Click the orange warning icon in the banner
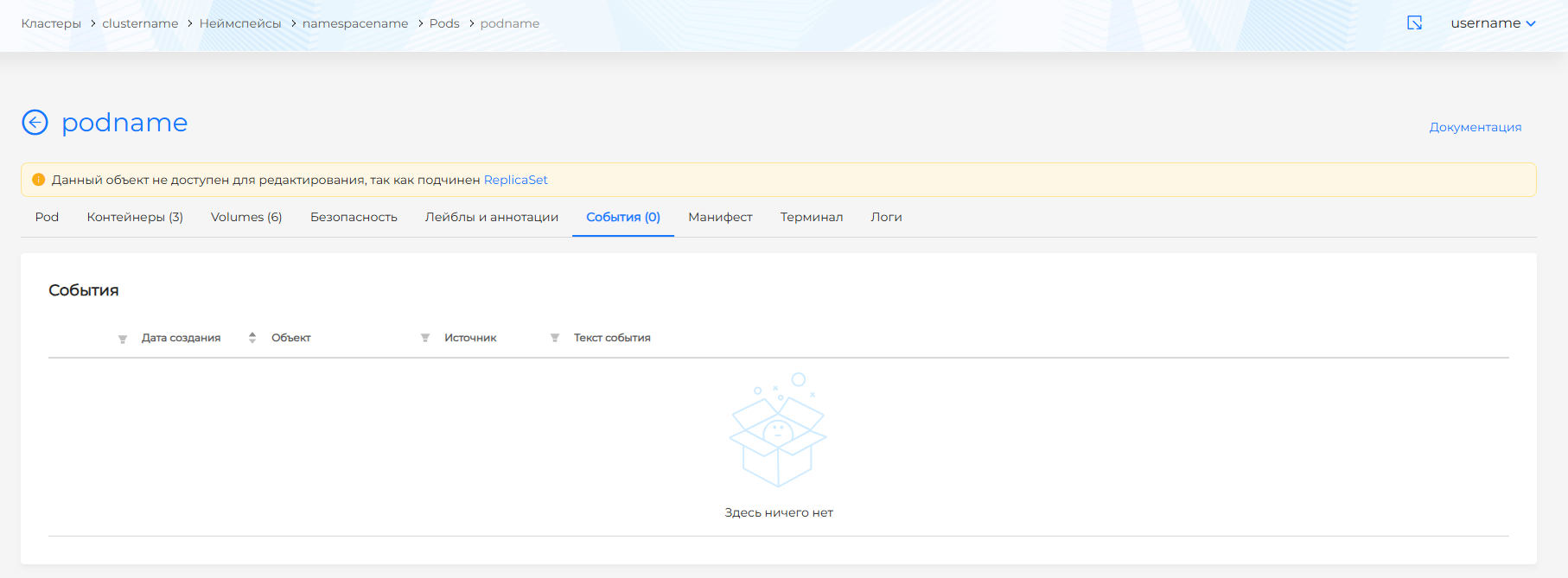This screenshot has height=578, width=1568. 38,180
